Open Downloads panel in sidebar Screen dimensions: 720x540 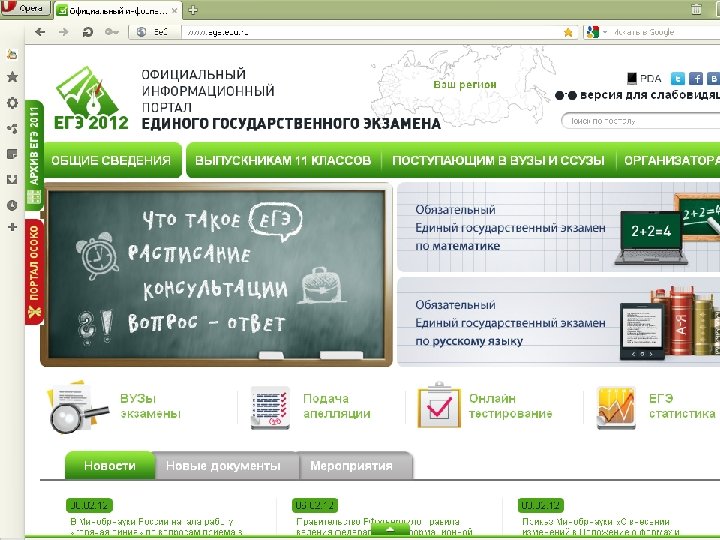12,180
